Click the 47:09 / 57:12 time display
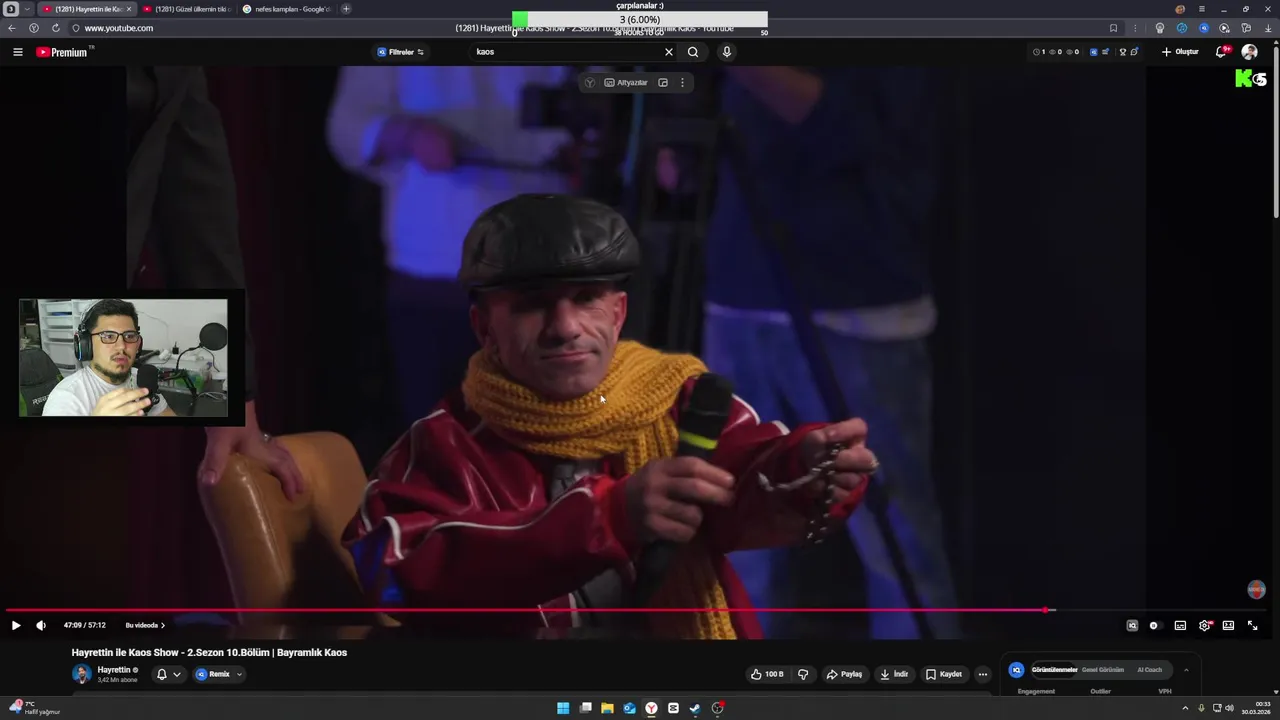Viewport: 1280px width, 720px height. (x=84, y=626)
